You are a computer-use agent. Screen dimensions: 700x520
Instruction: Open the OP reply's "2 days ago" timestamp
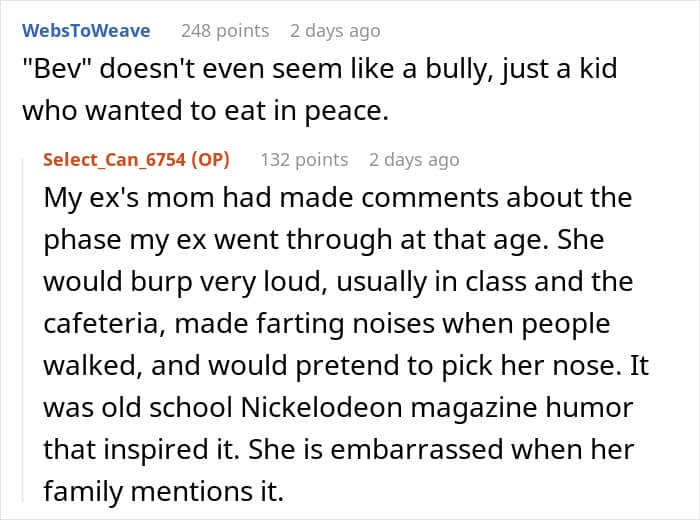click(x=414, y=160)
